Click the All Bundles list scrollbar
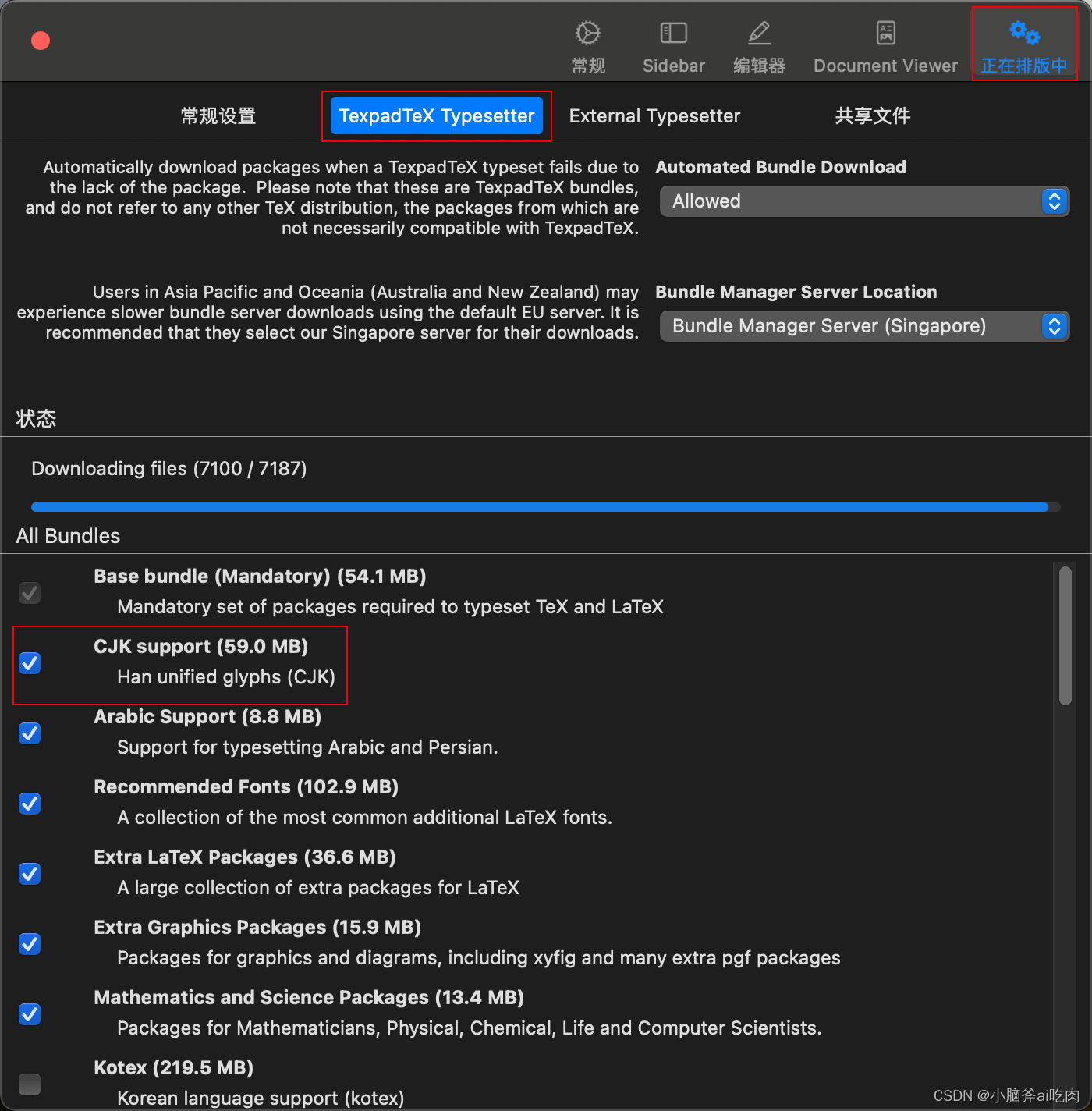The width and height of the screenshot is (1092, 1111). 1065,636
